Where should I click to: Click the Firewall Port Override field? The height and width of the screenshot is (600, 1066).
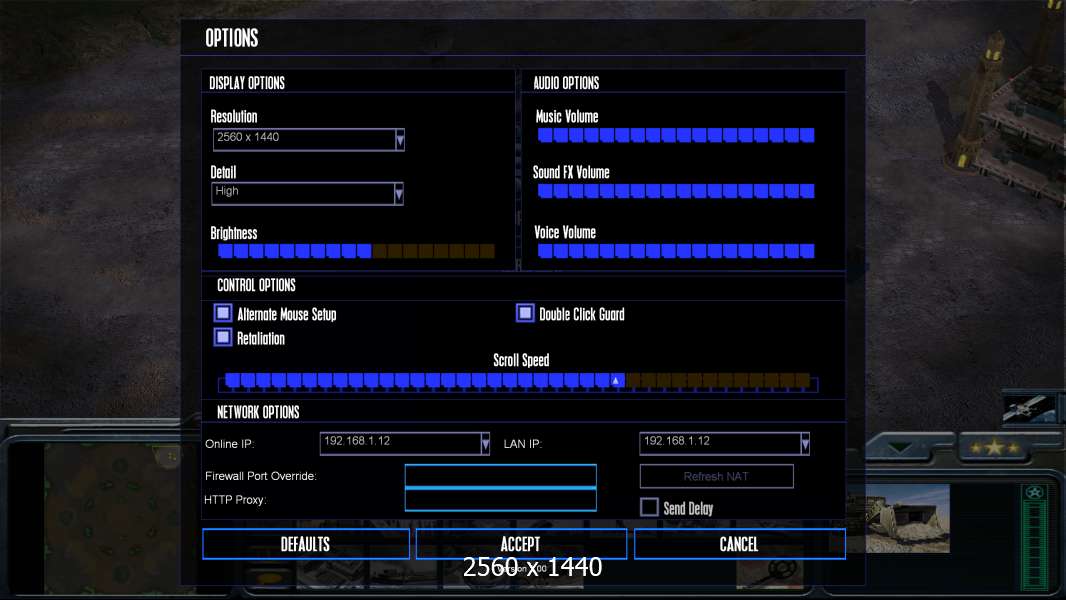500,476
